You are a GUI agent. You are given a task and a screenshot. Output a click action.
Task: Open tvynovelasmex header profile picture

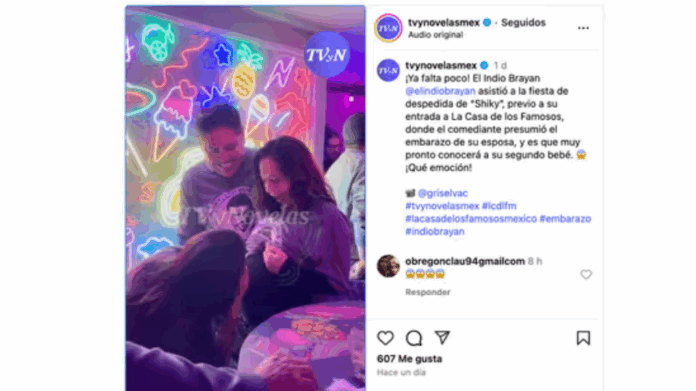point(388,28)
